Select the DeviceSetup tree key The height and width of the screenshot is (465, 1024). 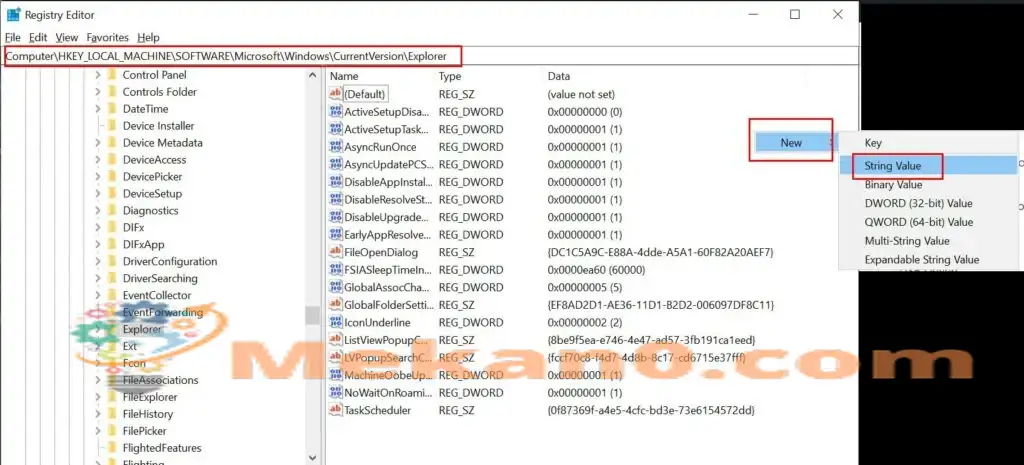point(152,194)
